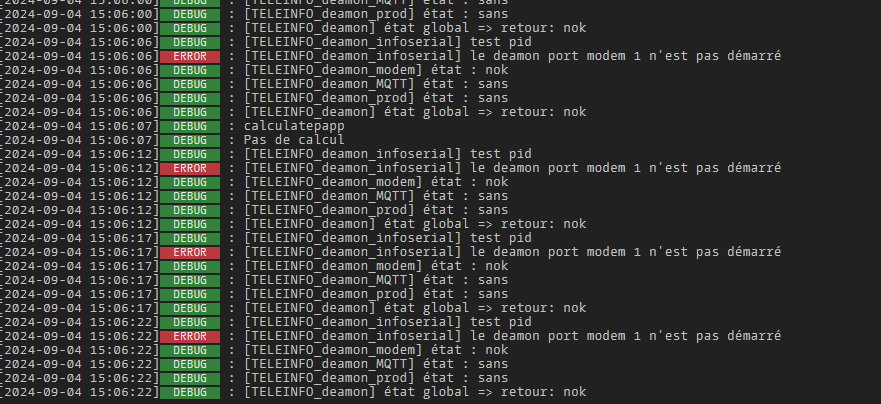The height and width of the screenshot is (404, 881).
Task: Select the 15:06:22 "état global => retour: nok" line
Action: 414,393
